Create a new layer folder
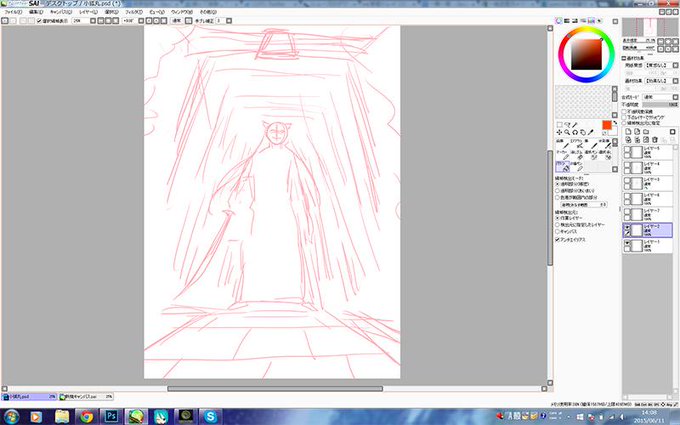Viewport: 680px width, 425px height. point(646,131)
